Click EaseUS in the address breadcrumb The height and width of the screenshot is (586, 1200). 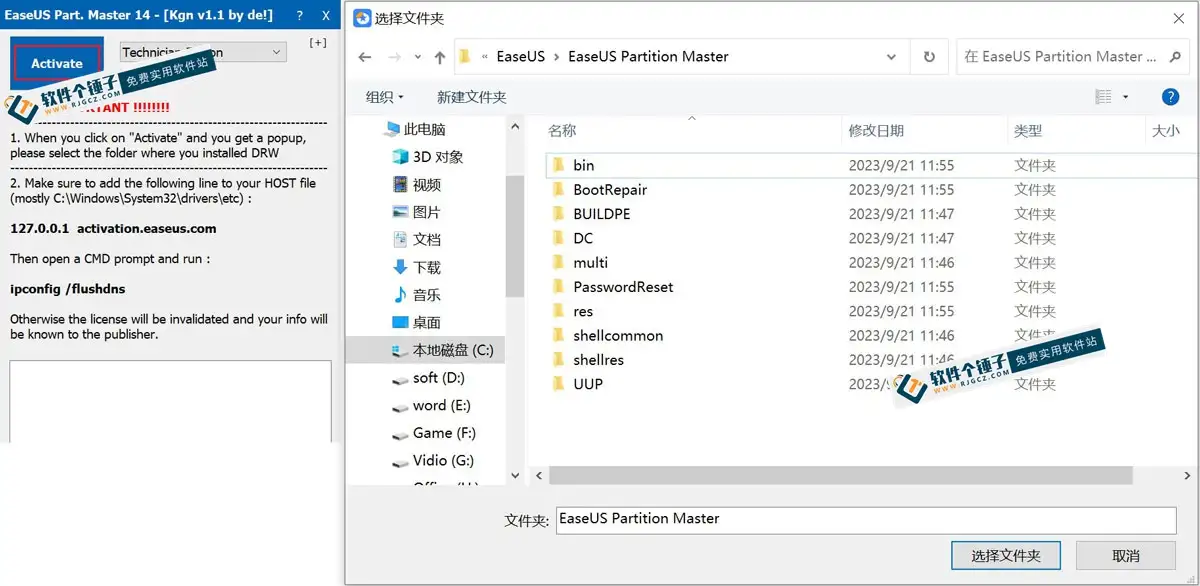(x=520, y=57)
